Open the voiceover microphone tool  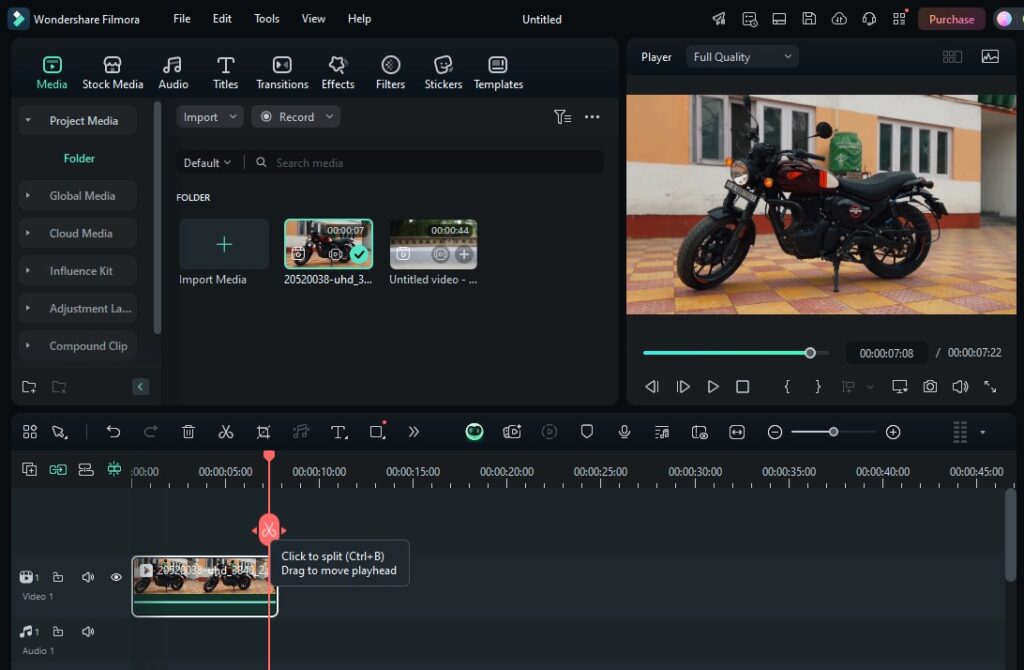pyautogui.click(x=624, y=432)
